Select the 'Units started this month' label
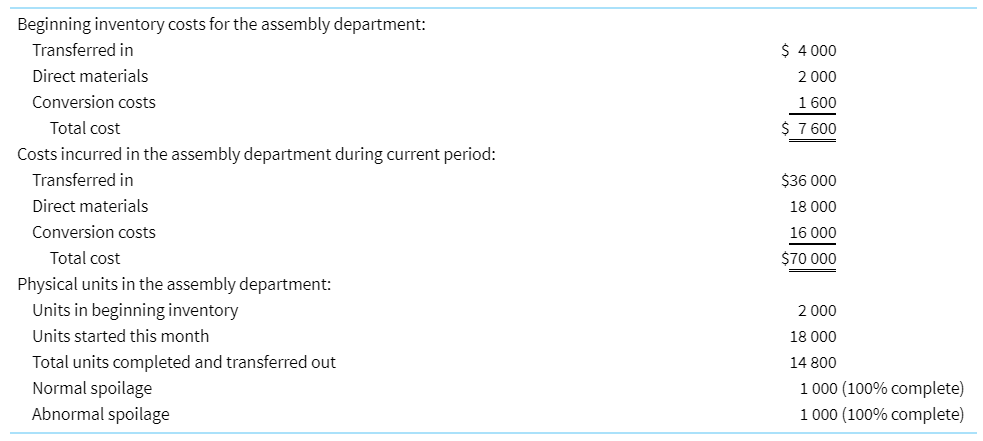The height and width of the screenshot is (441, 983). [x=120, y=337]
